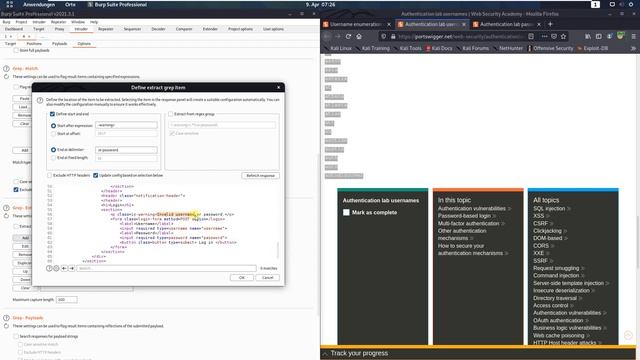Select End at fixed length radio

click(53, 158)
